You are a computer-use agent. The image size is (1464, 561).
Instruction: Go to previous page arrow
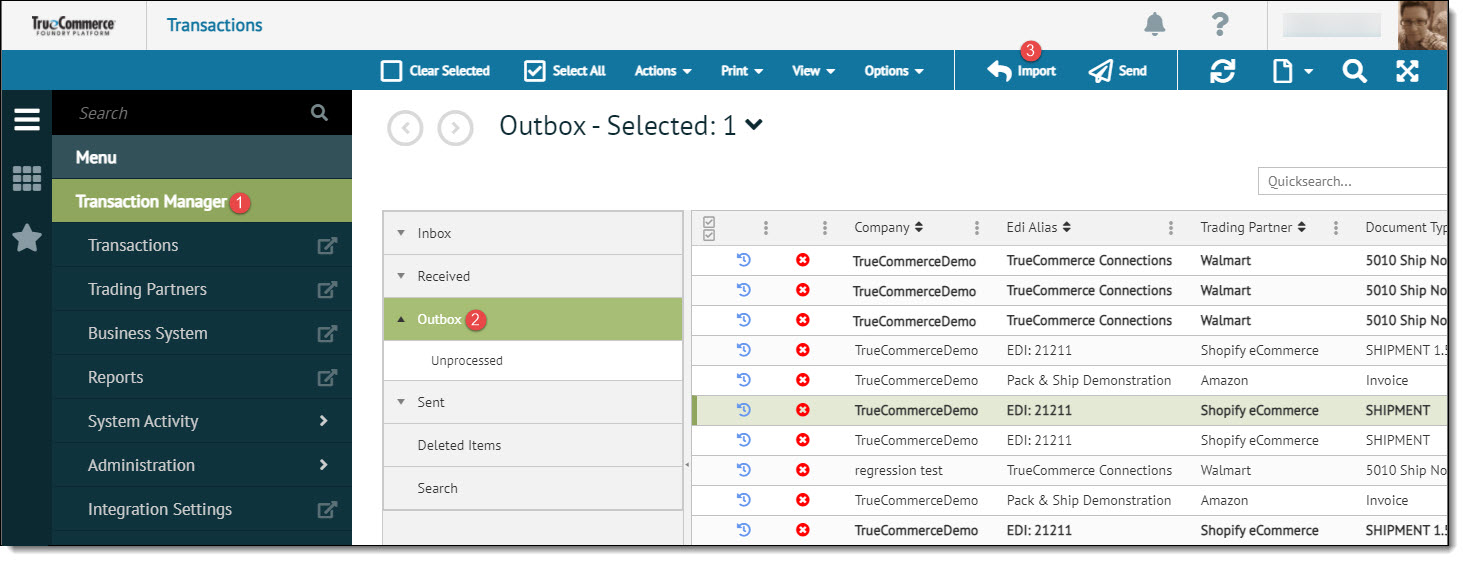[405, 128]
